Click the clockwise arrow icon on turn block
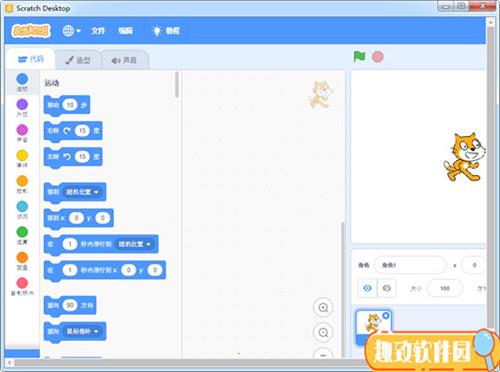The height and width of the screenshot is (372, 500). click(67, 131)
